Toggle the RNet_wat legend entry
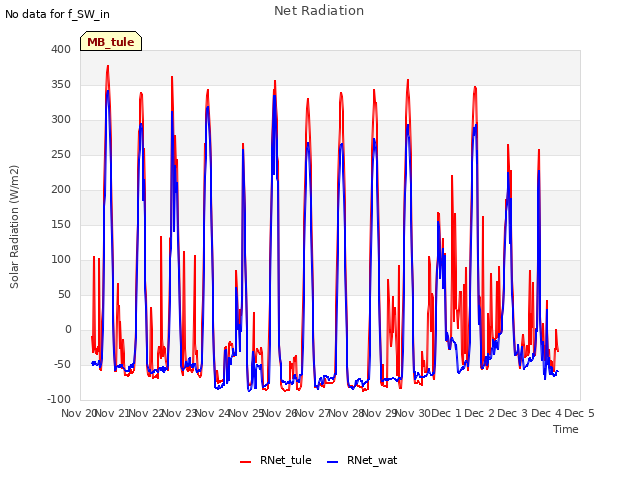The width and height of the screenshot is (640, 480). 362,460
